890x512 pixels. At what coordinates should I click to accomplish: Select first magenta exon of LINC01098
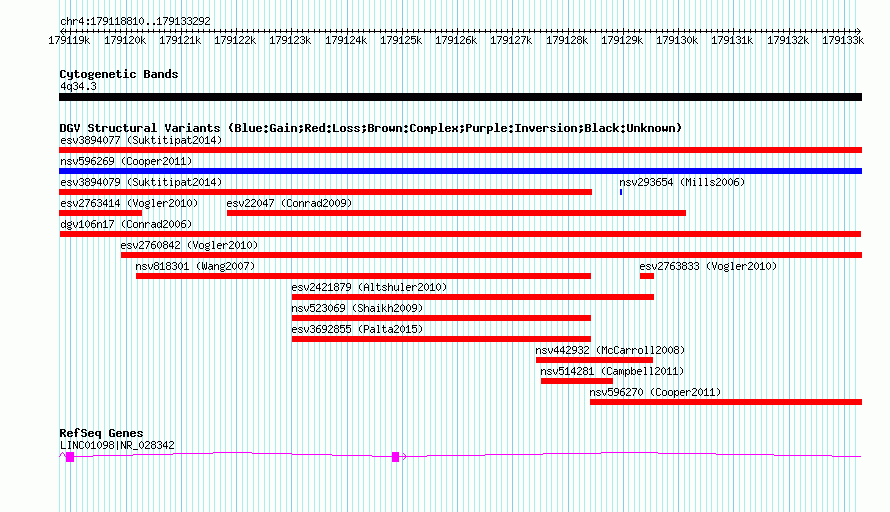pyautogui.click(x=70, y=457)
